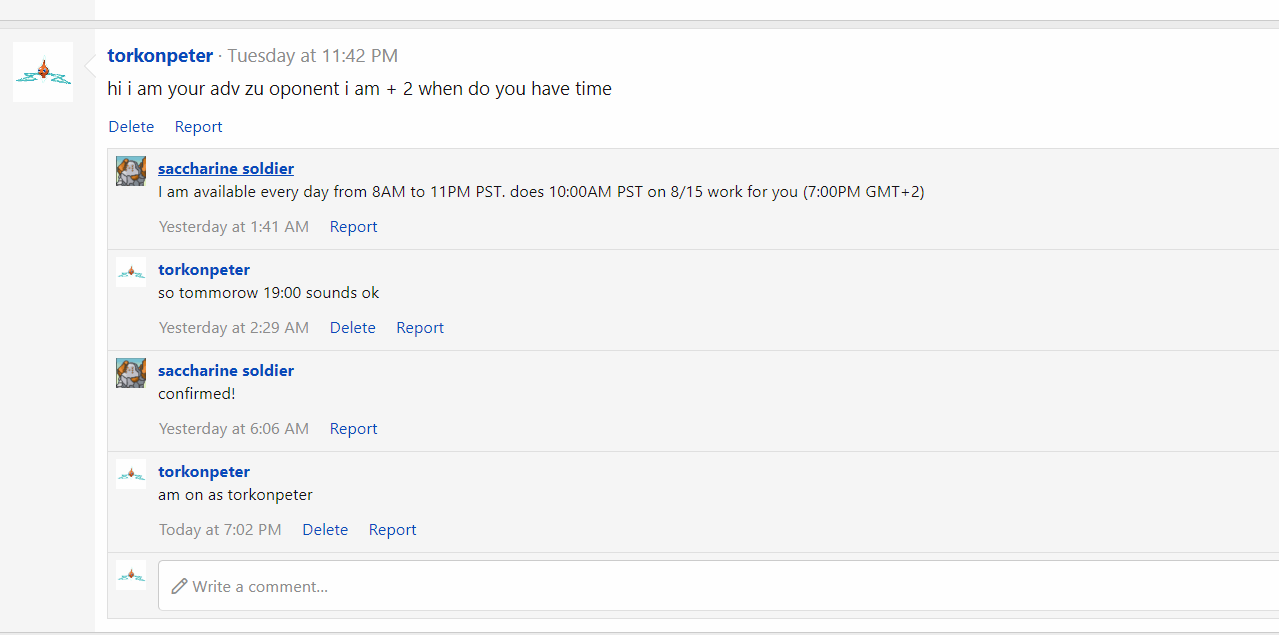The height and width of the screenshot is (635, 1279).
Task: Delete the comment from Today at 7:02 PM
Action: coord(325,530)
